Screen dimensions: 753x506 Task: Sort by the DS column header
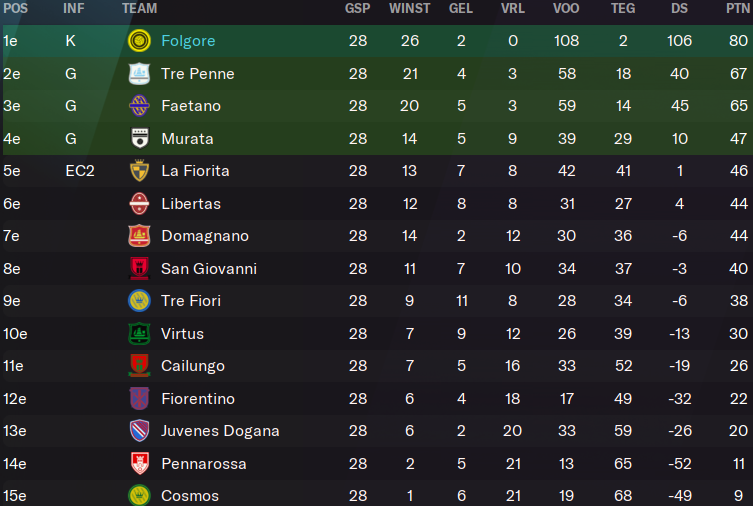(679, 8)
